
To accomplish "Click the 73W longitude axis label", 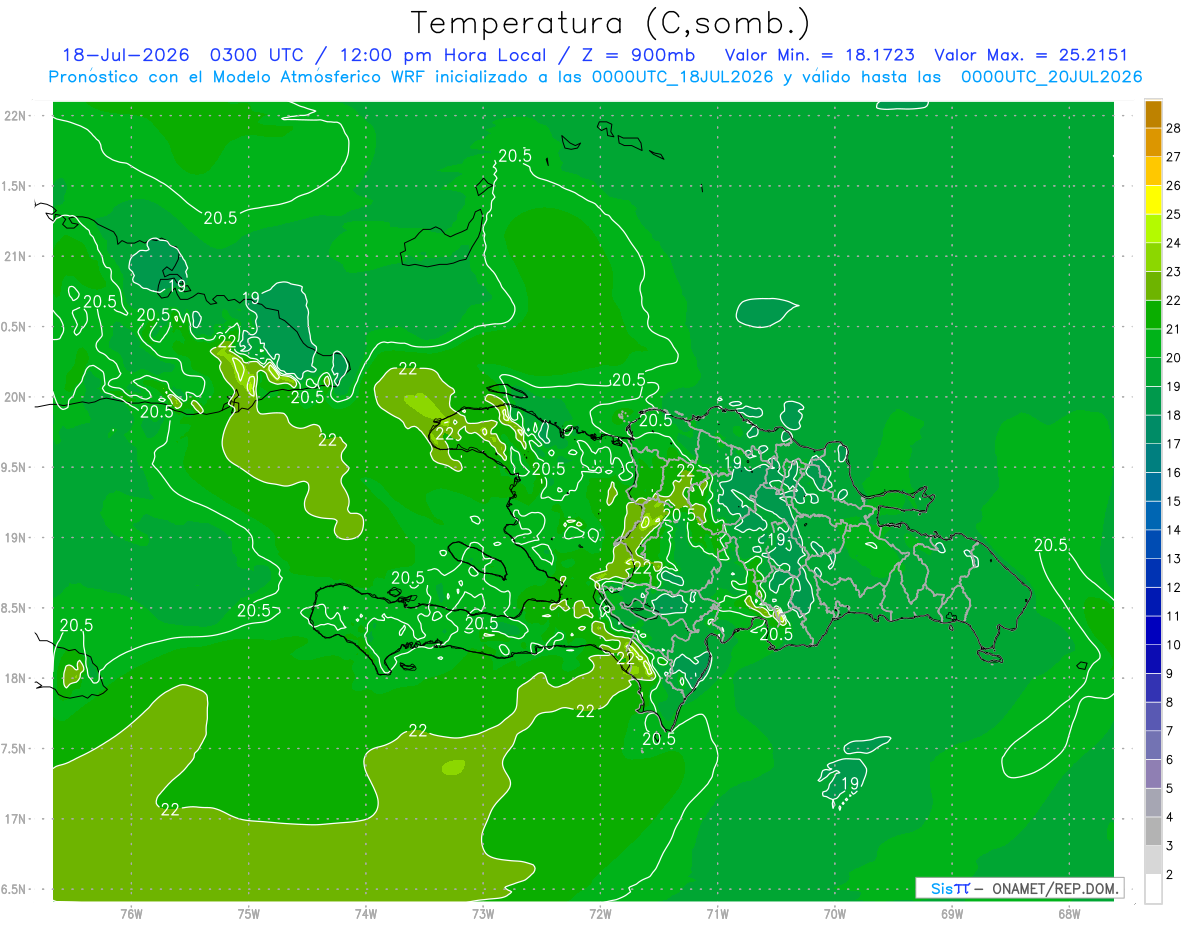I will (x=483, y=913).
